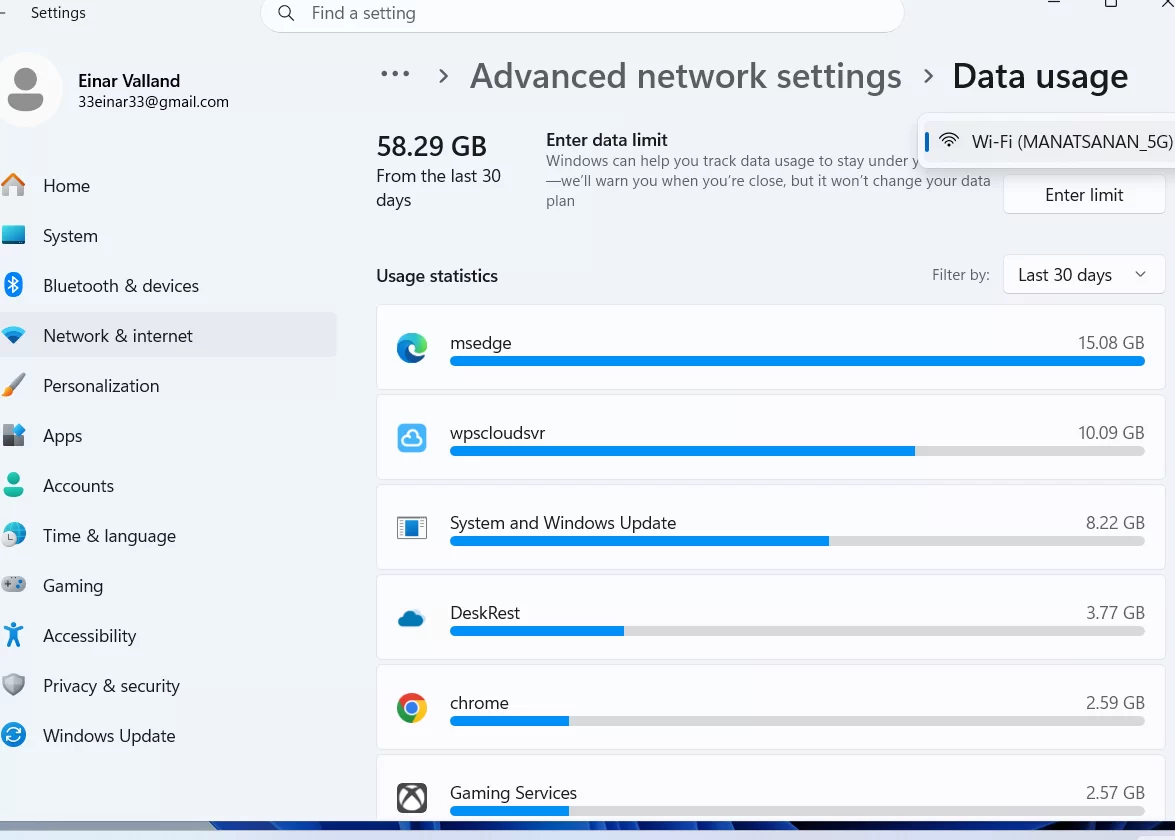Go to Advanced network settings breadcrumb
Image resolution: width=1175 pixels, height=840 pixels.
685,76
